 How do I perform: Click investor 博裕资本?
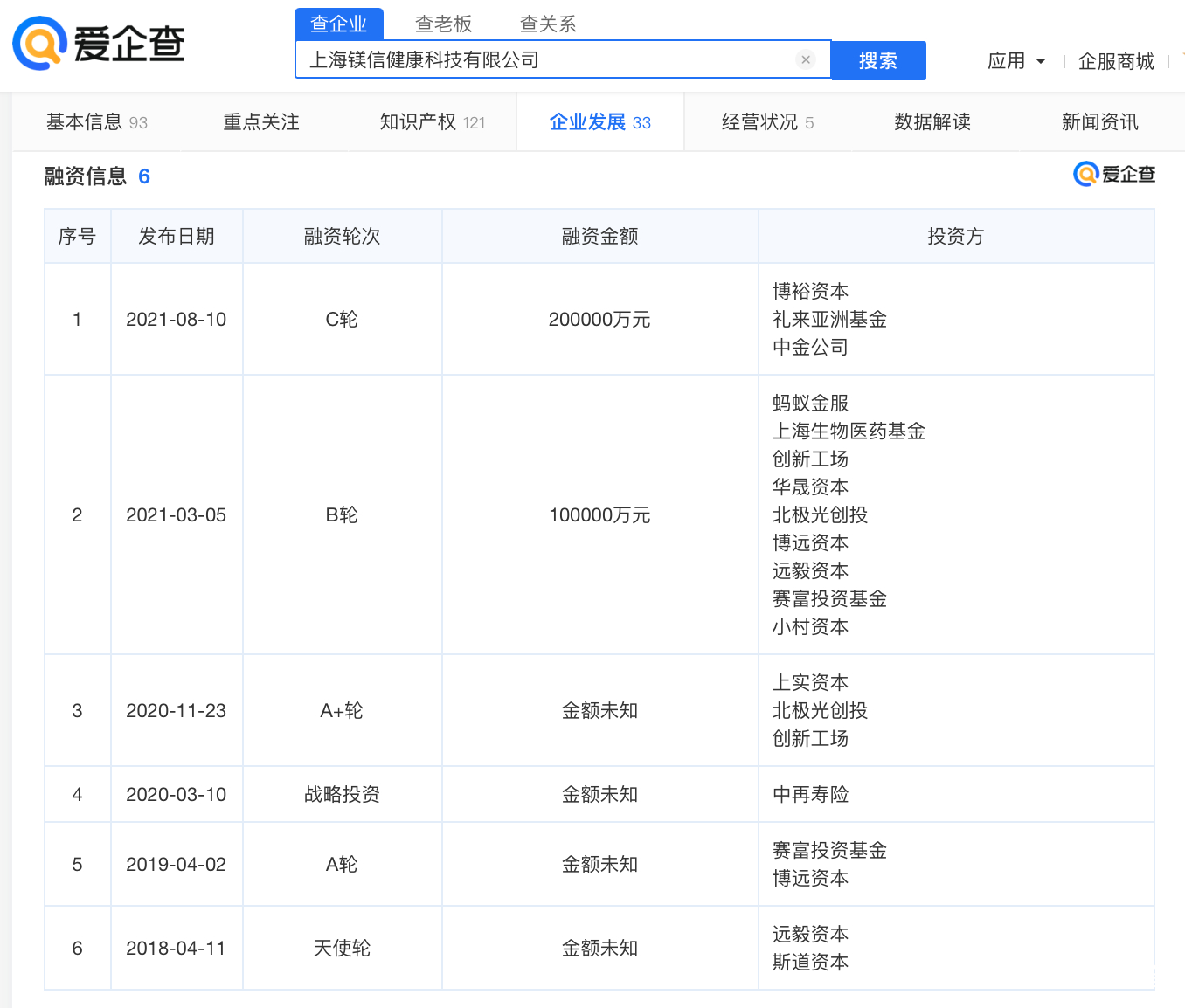[810, 292]
